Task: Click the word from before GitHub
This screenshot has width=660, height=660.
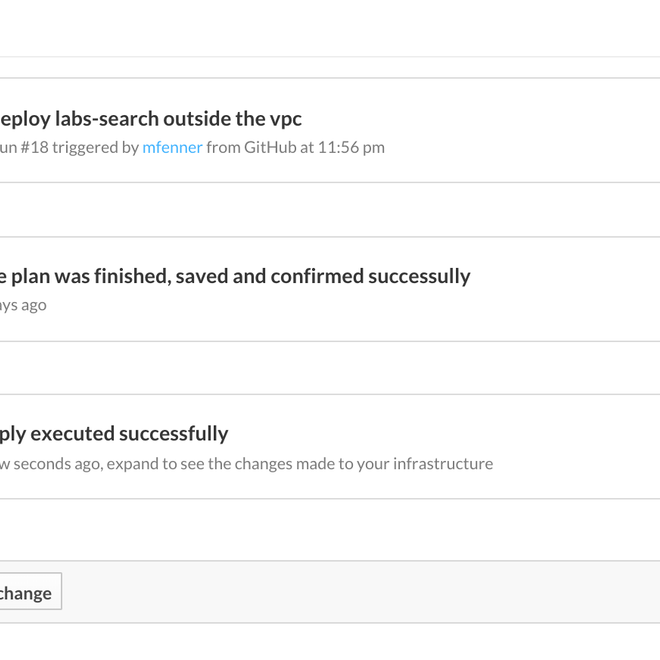Action: pos(224,147)
